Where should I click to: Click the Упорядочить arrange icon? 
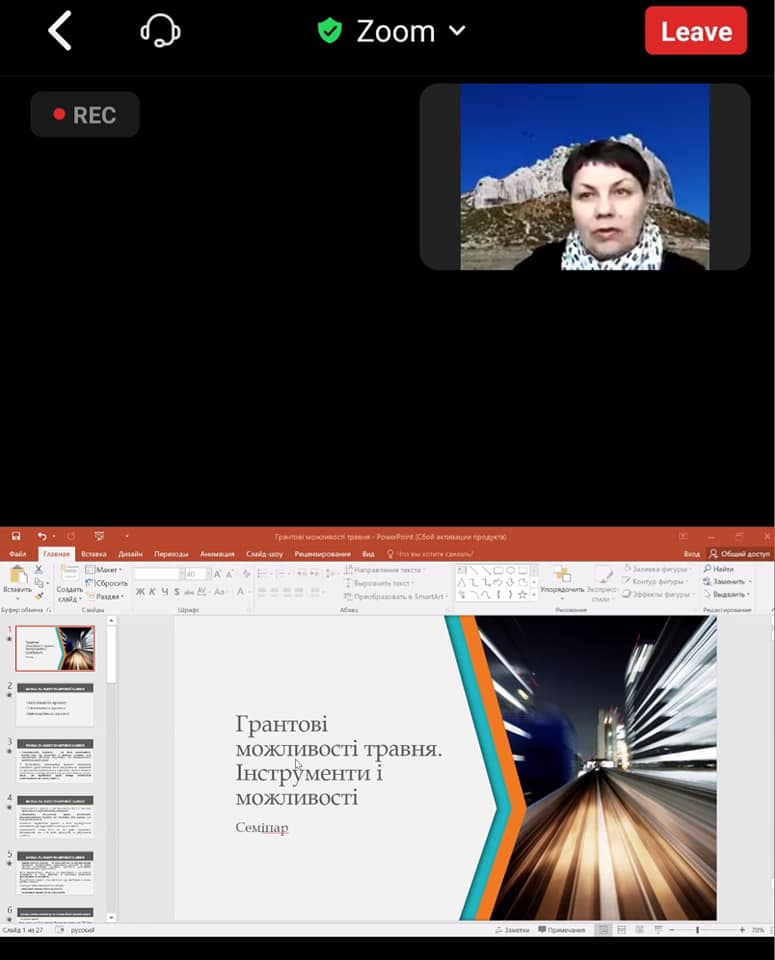click(562, 580)
